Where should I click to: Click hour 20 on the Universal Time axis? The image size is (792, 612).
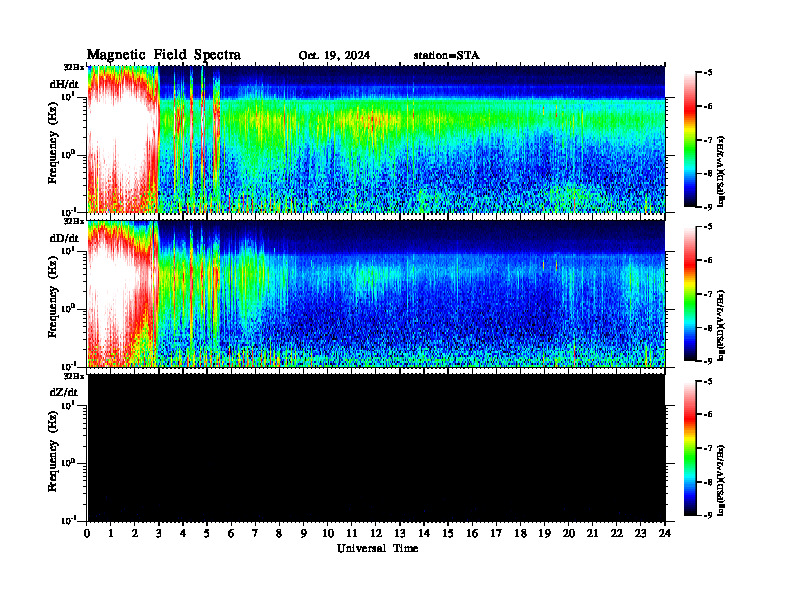click(x=569, y=533)
